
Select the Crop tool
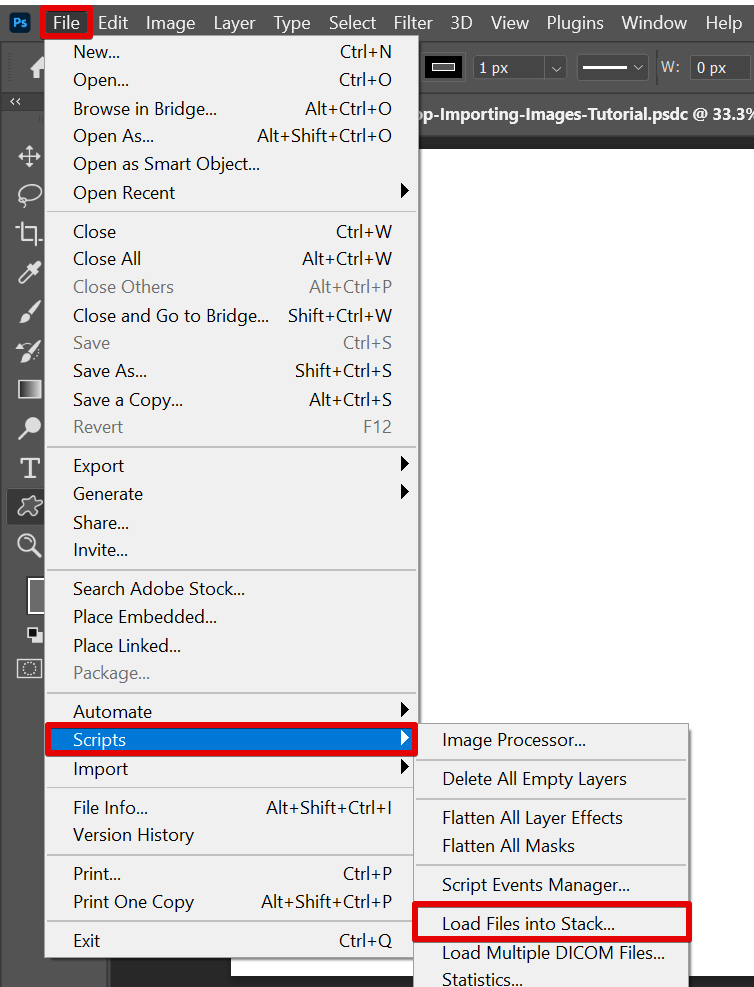[29, 234]
